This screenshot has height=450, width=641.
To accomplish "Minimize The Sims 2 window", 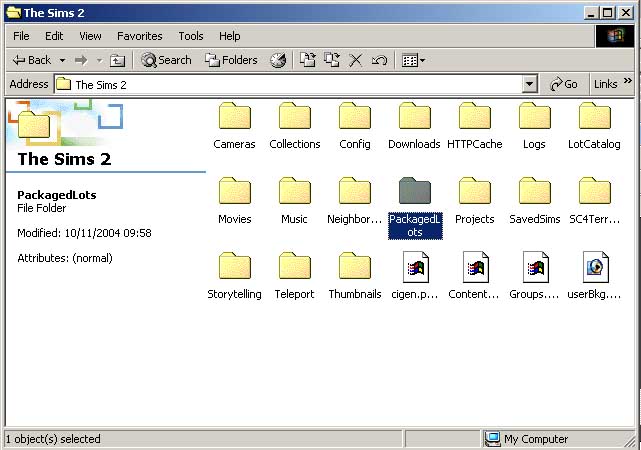I will pyautogui.click(x=590, y=13).
